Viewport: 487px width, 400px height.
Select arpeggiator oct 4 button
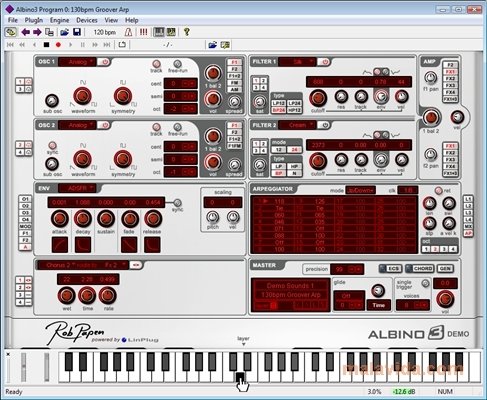(x=453, y=249)
